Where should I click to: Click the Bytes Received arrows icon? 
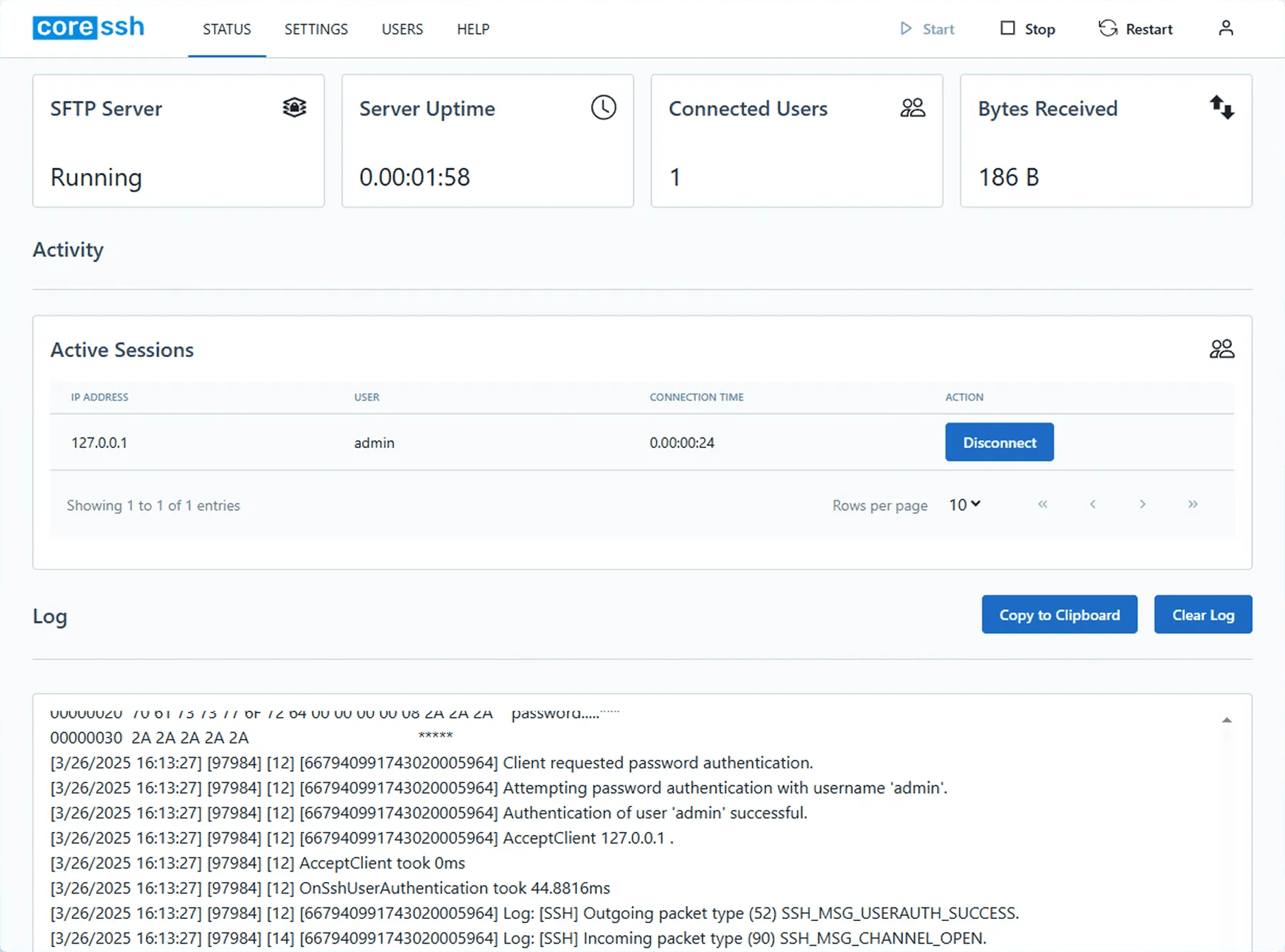point(1221,107)
